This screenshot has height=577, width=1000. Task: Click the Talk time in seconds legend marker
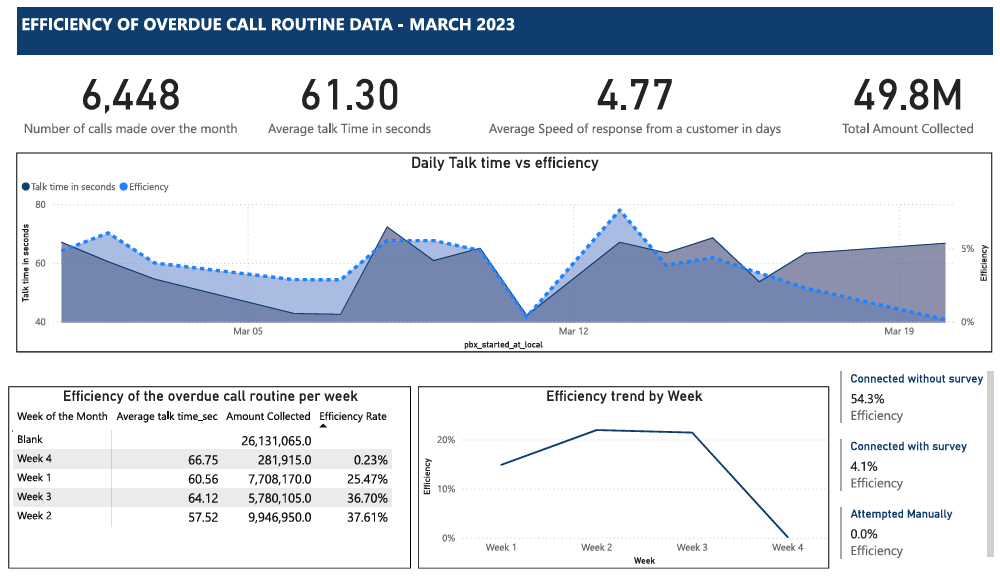tap(25, 186)
